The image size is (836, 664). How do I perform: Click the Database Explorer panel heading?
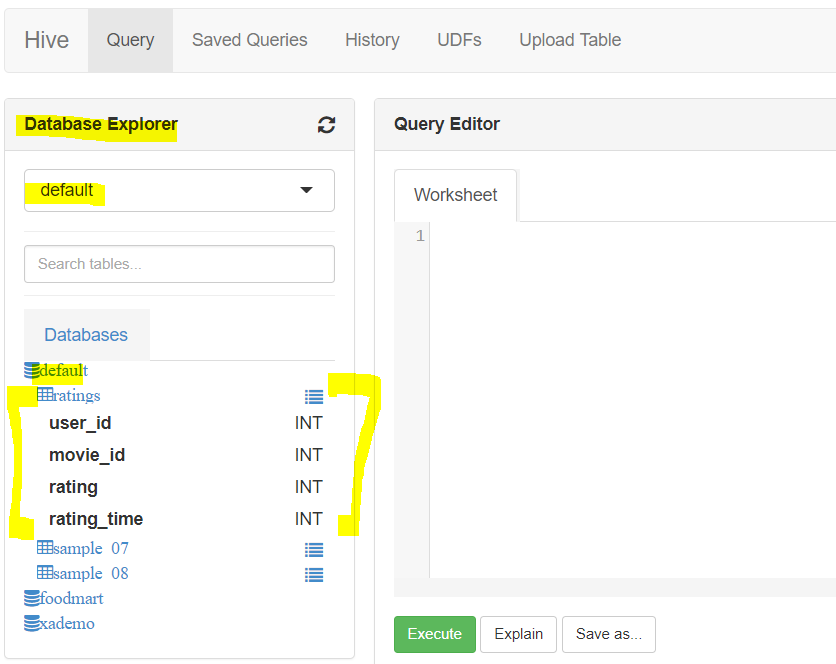(101, 124)
